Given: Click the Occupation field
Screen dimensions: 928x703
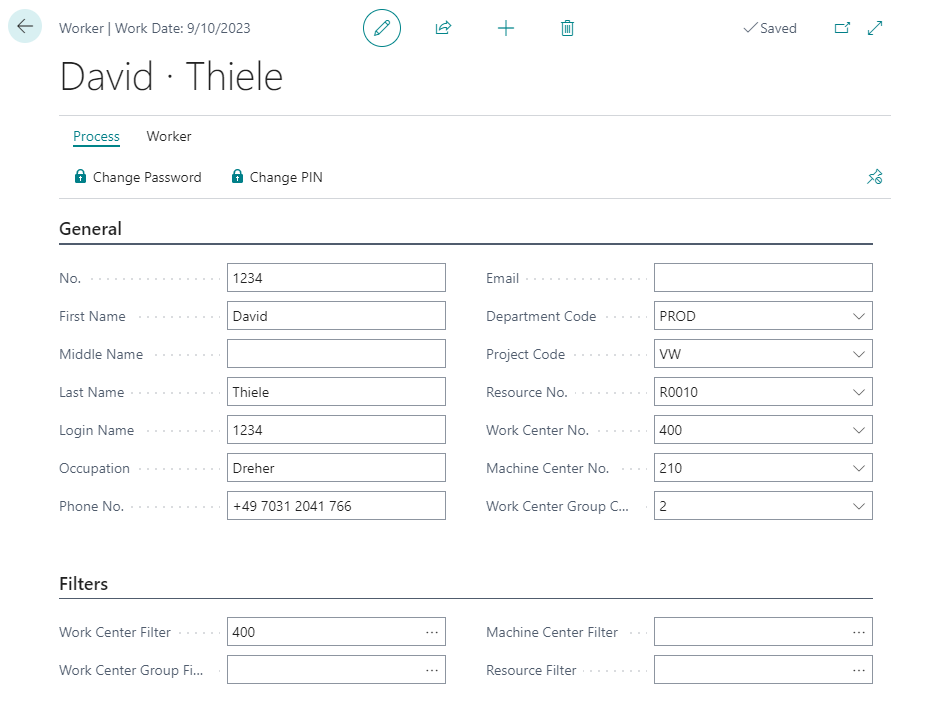Looking at the screenshot, I should 336,468.
